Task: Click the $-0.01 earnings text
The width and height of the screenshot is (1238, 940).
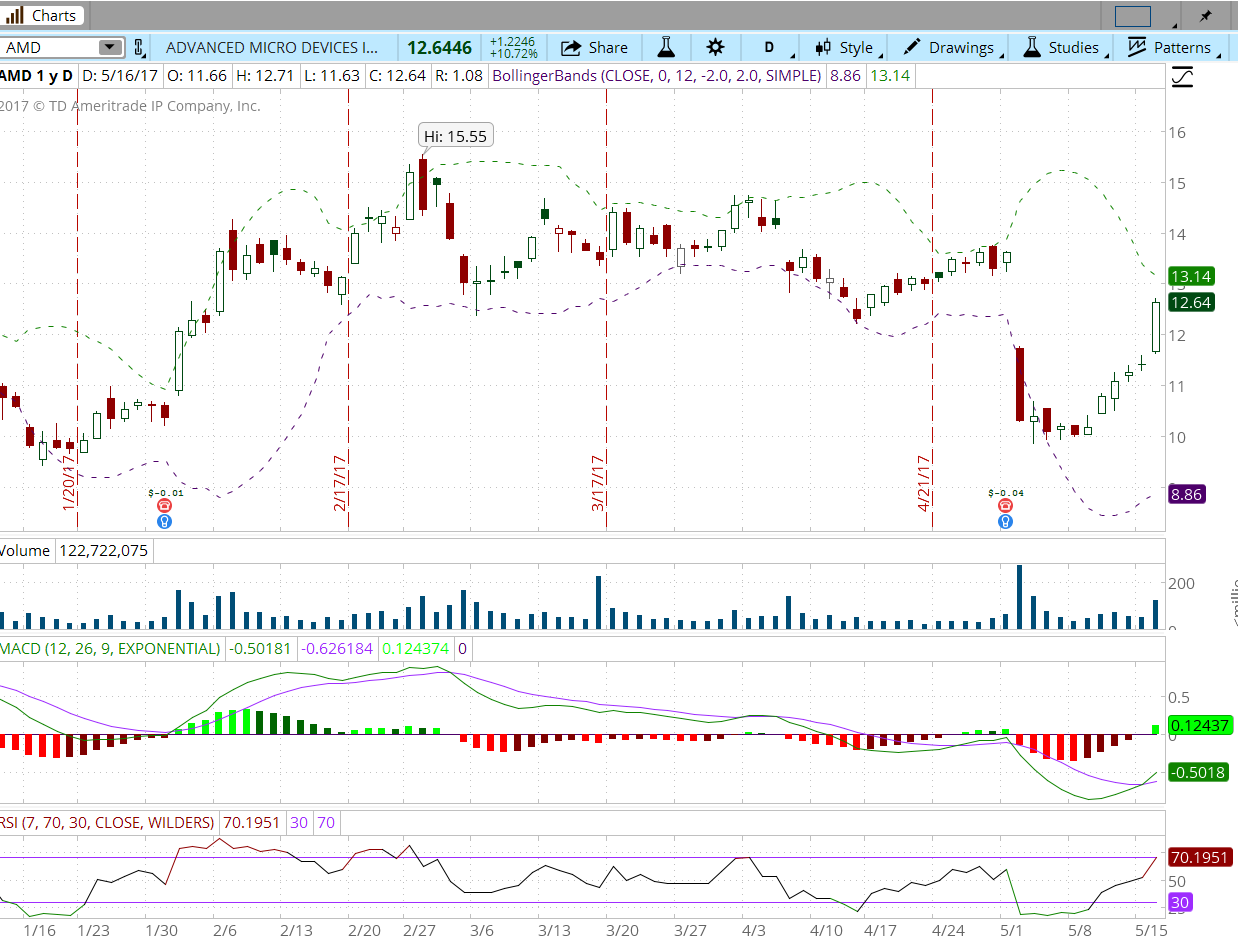Action: click(x=166, y=492)
